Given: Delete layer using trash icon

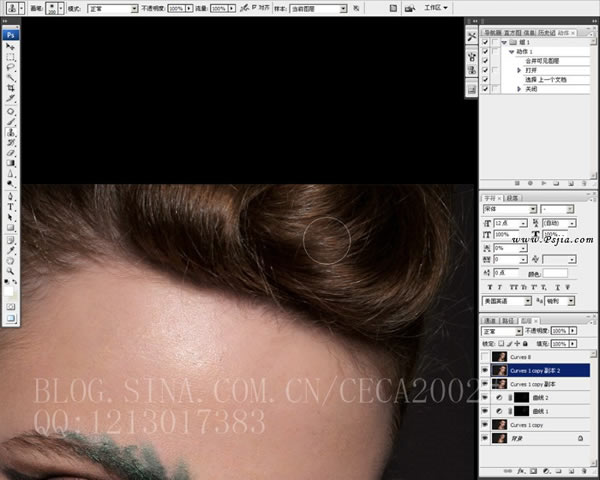Looking at the screenshot, I should click(584, 471).
